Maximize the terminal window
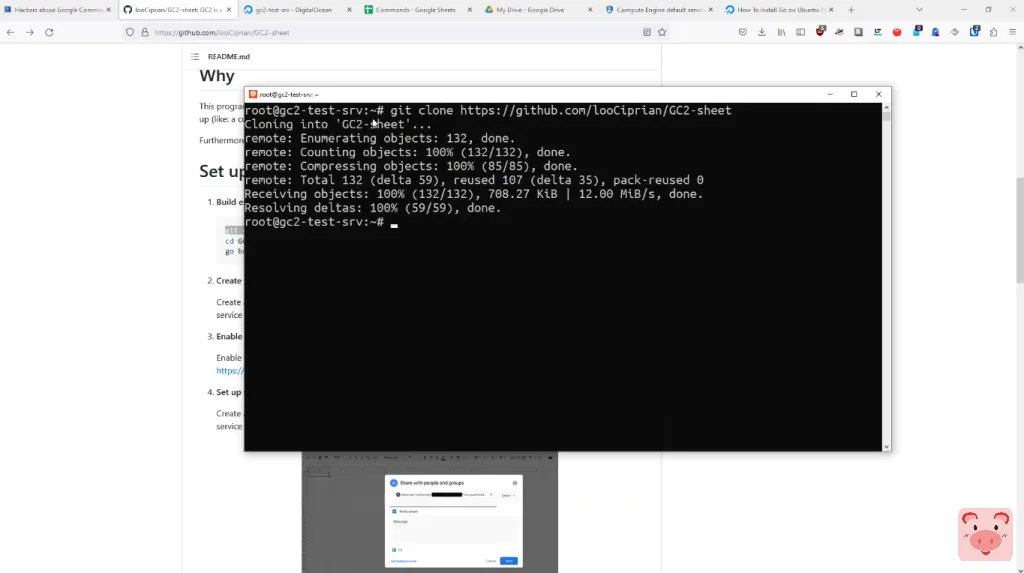Image resolution: width=1024 pixels, height=573 pixels. tap(854, 94)
